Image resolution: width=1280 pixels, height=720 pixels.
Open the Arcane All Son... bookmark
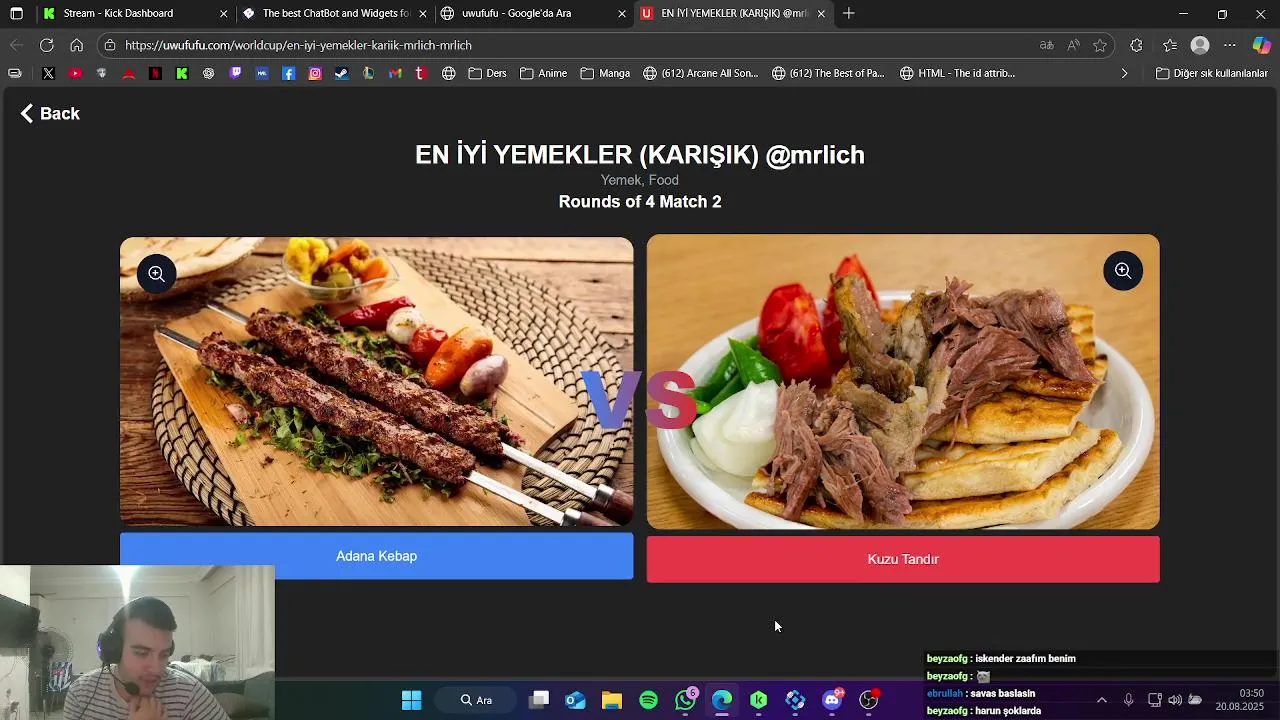[700, 73]
